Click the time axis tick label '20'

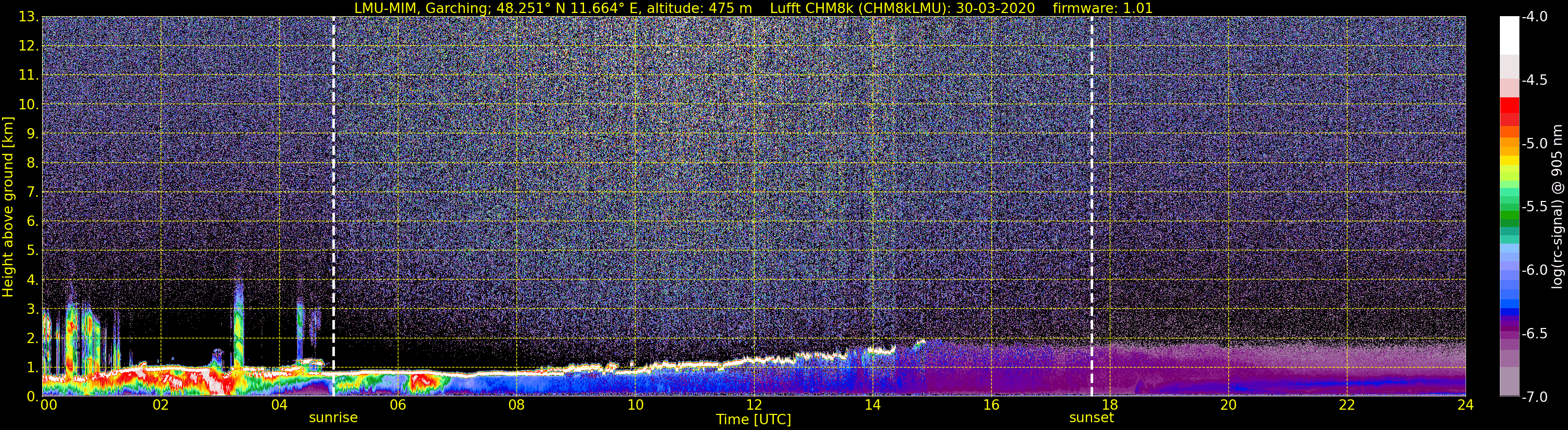[x=1229, y=405]
